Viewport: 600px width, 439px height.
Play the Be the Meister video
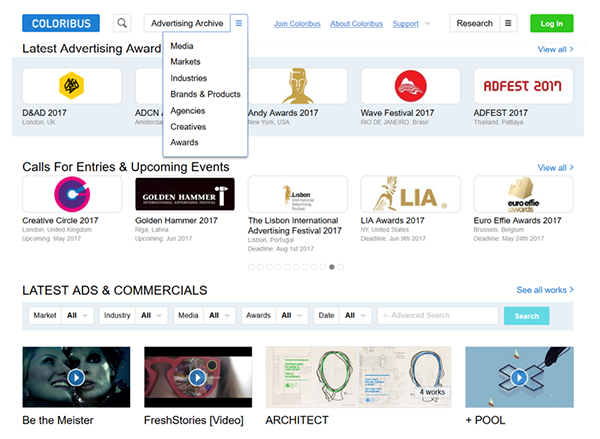(76, 377)
